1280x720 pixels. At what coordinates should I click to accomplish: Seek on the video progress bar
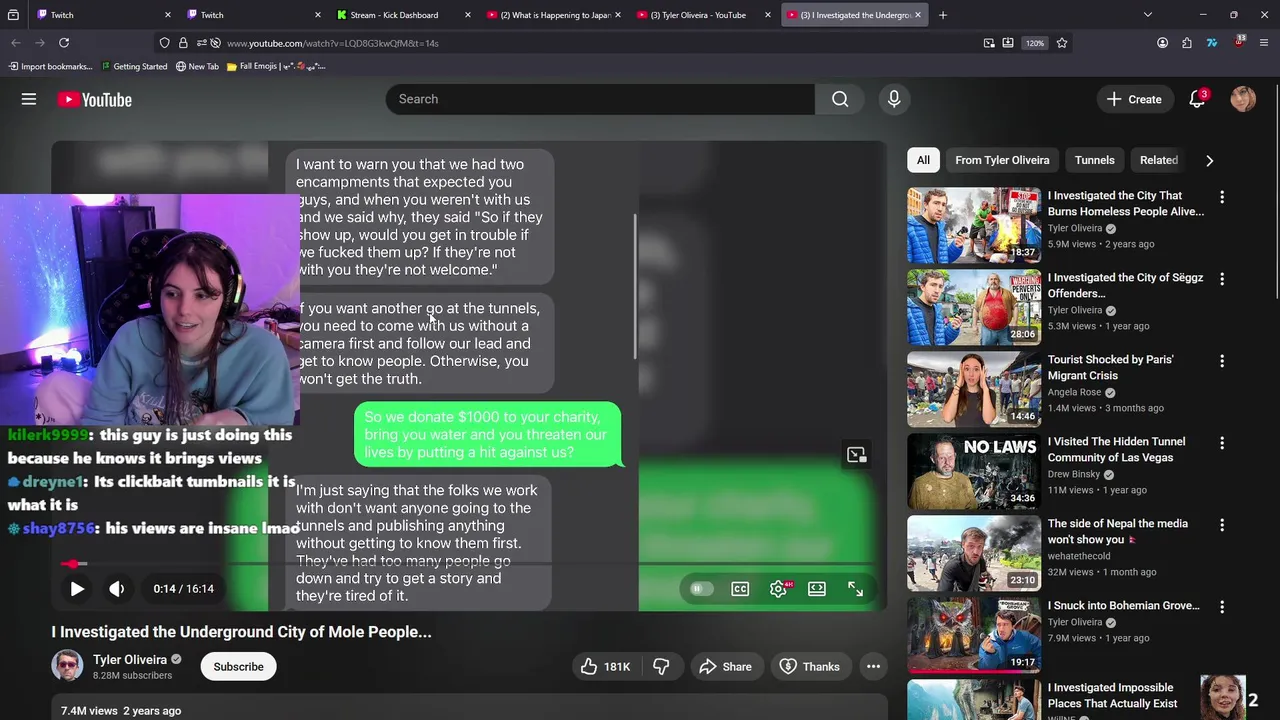pyautogui.click(x=469, y=564)
